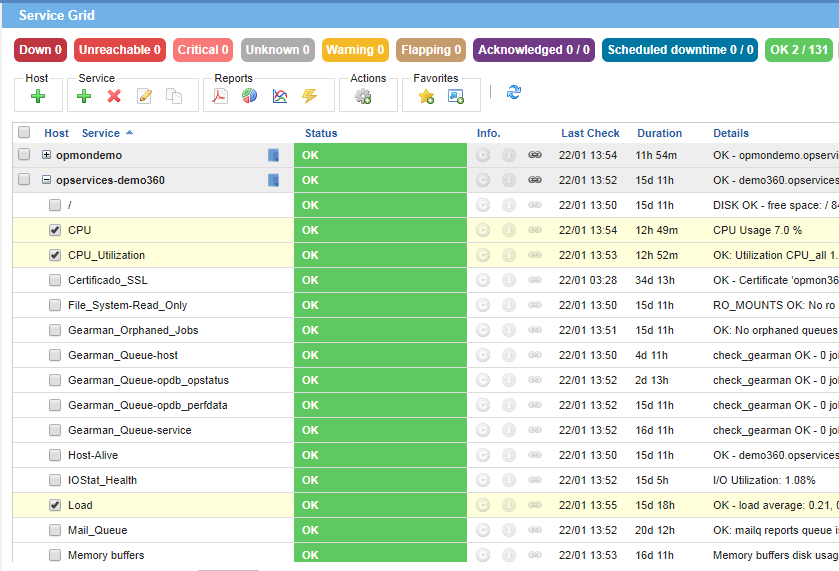The image size is (839, 571).
Task: Filter by Scheduled downtime status badge
Action: [x=680, y=50]
